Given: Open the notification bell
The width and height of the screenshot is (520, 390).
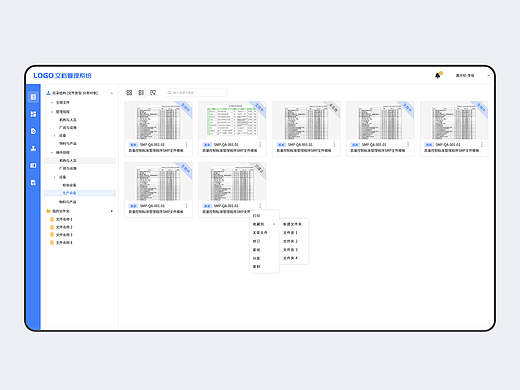Looking at the screenshot, I should click(438, 75).
